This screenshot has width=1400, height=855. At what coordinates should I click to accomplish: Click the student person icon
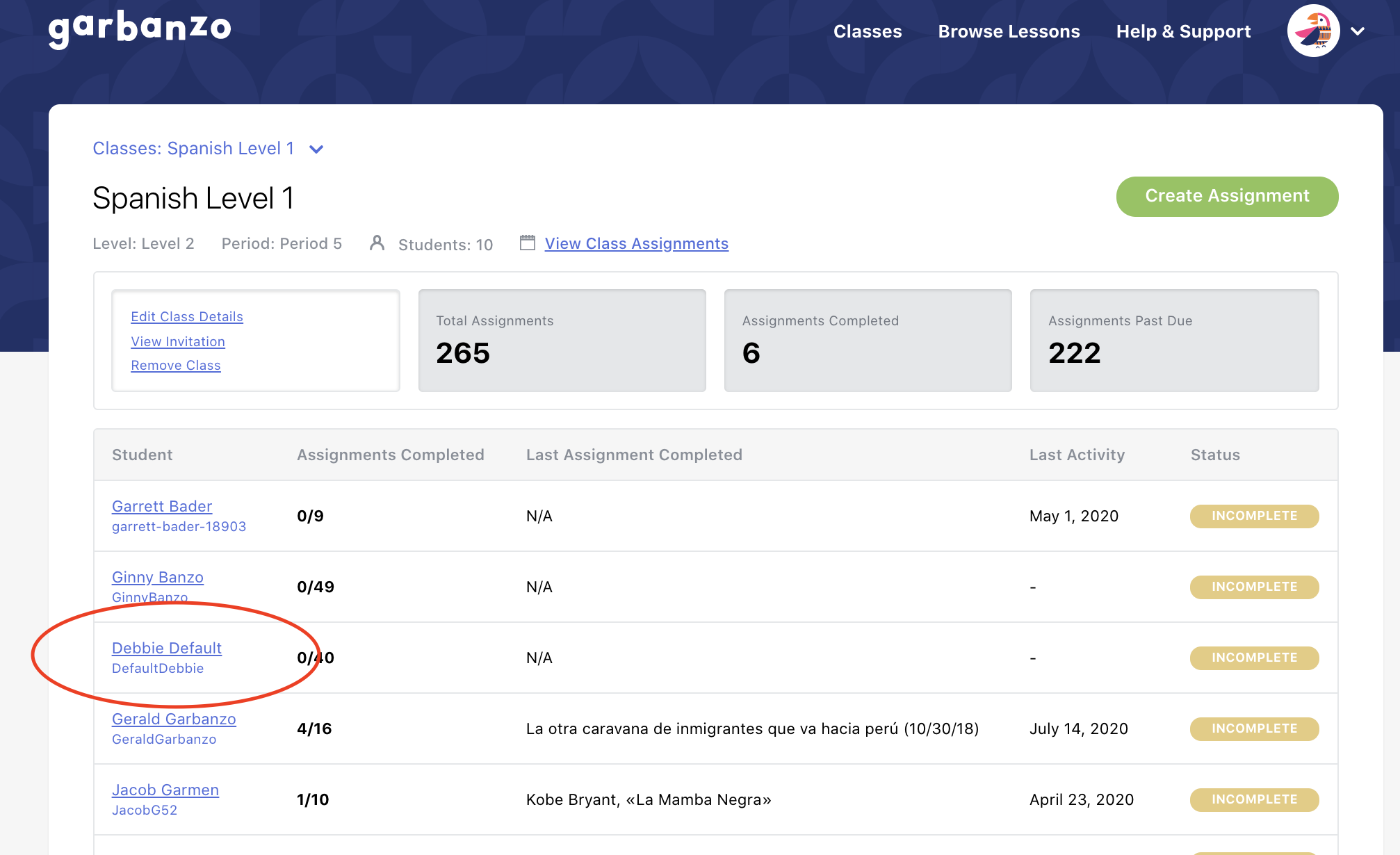click(x=377, y=243)
